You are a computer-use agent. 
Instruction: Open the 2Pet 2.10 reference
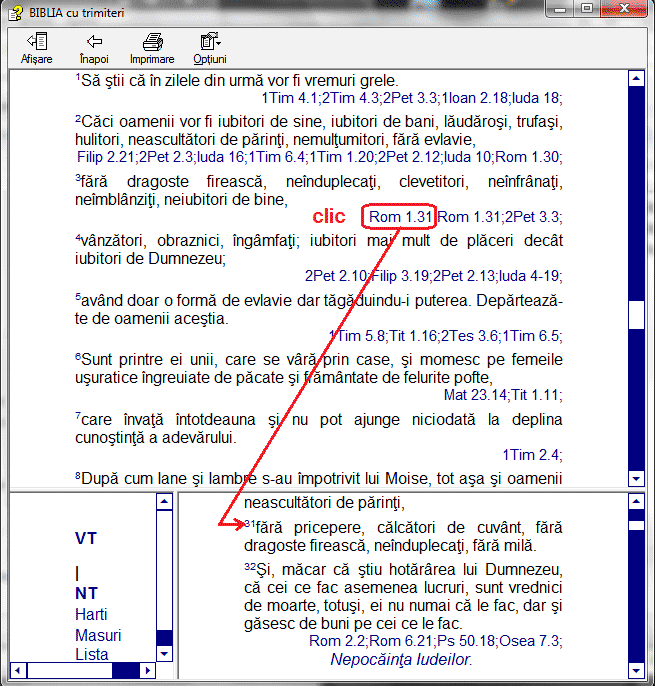pos(336,276)
